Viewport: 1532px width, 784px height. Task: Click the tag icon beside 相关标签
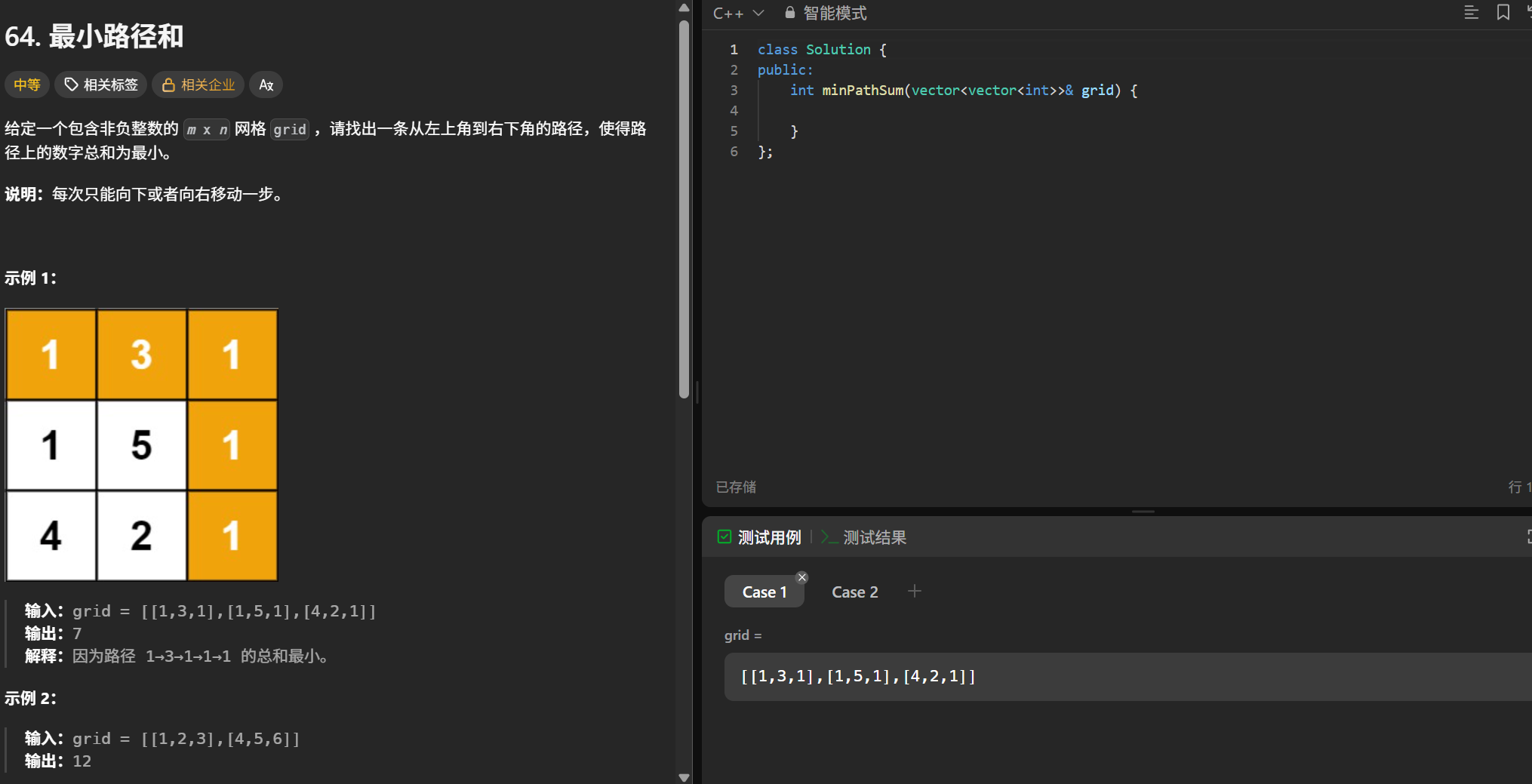point(71,85)
